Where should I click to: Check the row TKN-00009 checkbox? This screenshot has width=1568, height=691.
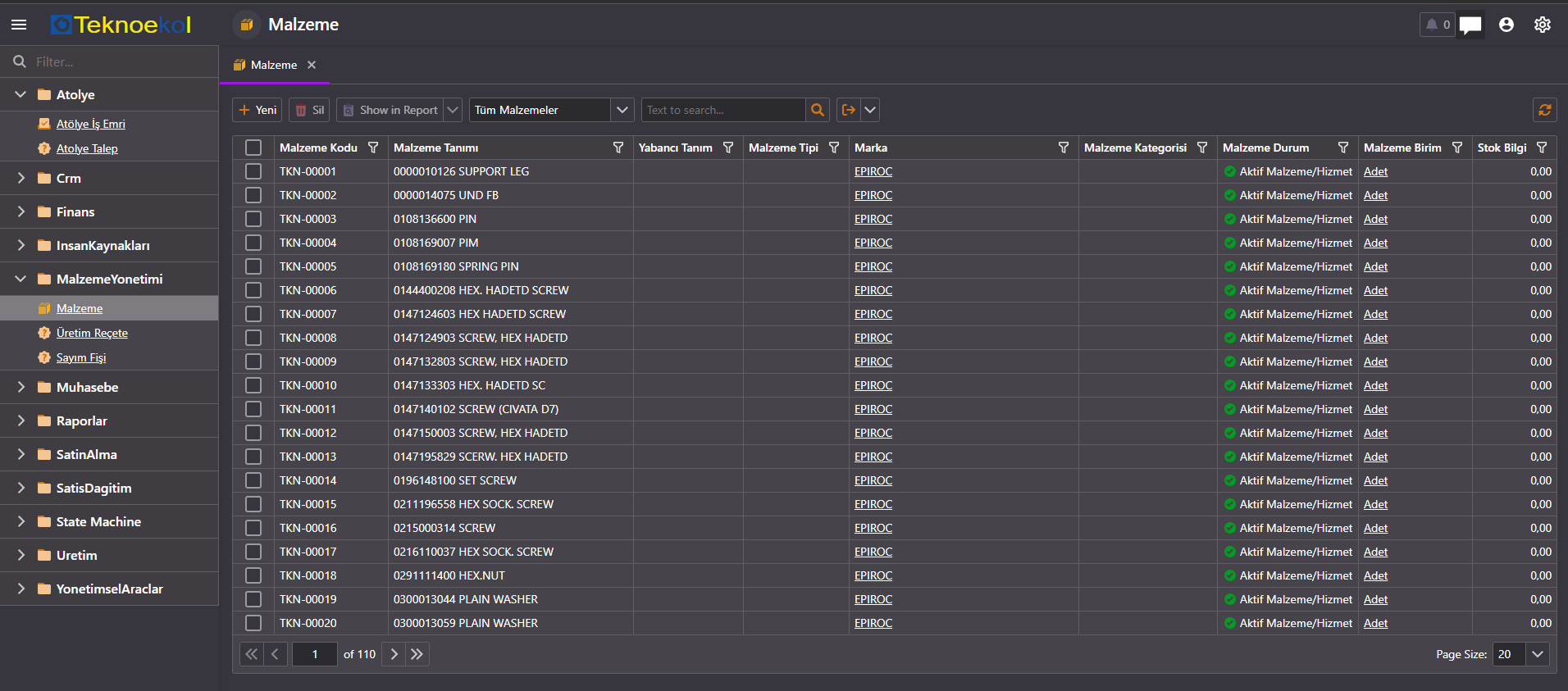253,361
